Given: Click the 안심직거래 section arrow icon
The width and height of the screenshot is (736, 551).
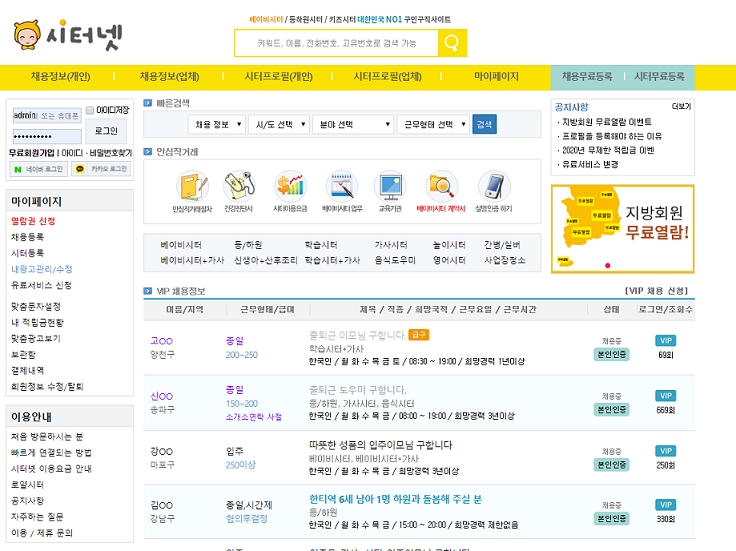Looking at the screenshot, I should pyautogui.click(x=148, y=152).
